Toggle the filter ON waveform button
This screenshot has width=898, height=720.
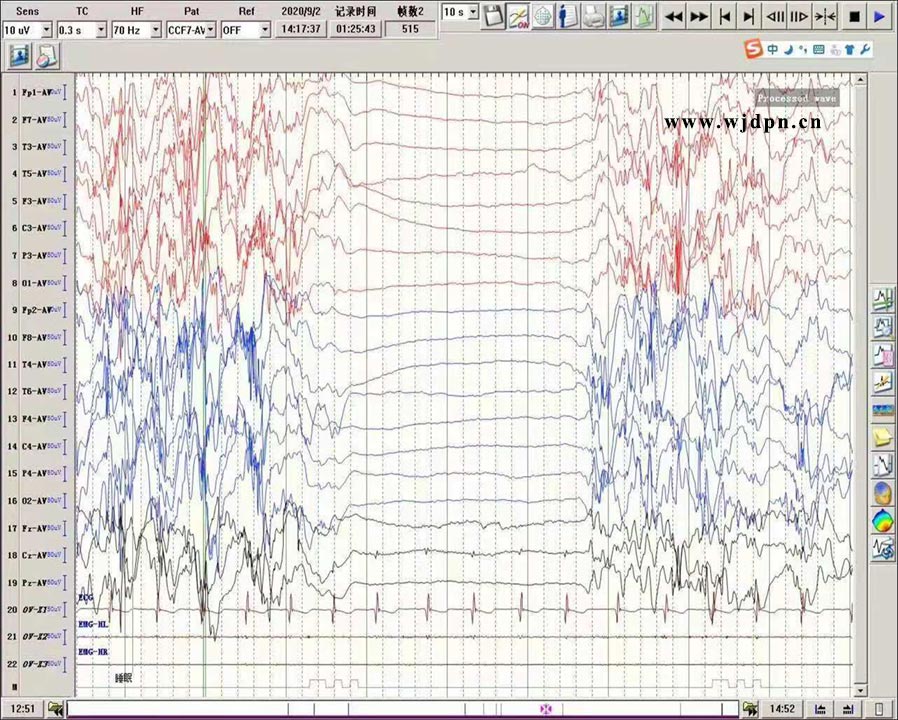tap(518, 16)
